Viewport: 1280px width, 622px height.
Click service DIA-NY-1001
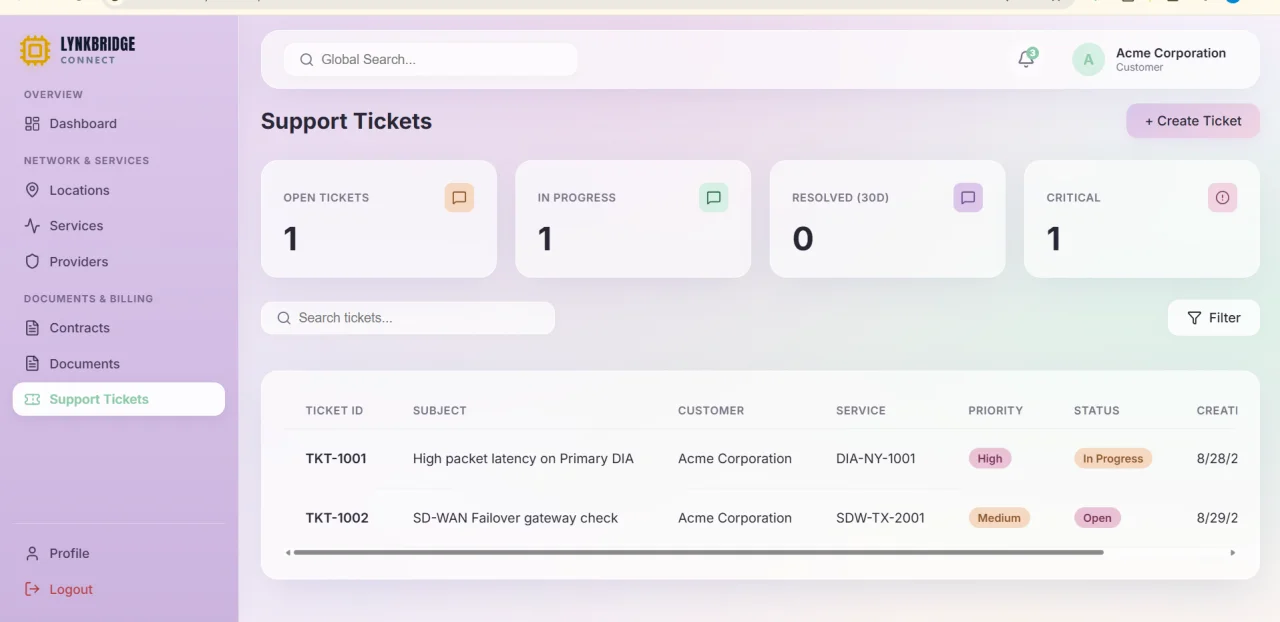coord(876,459)
